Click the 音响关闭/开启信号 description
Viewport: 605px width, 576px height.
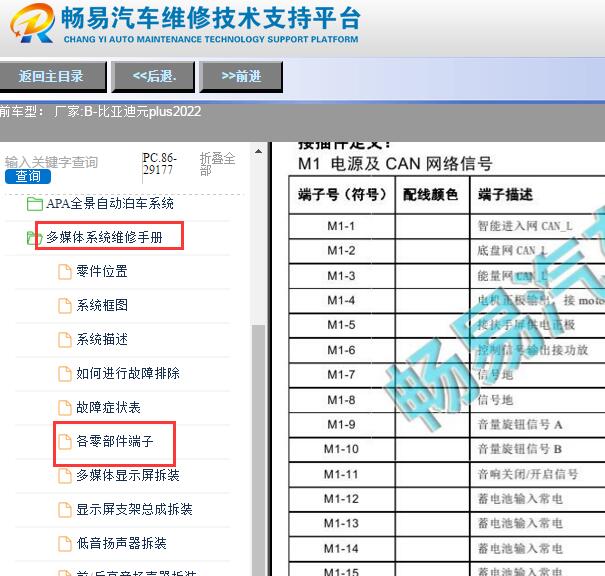click(x=528, y=474)
